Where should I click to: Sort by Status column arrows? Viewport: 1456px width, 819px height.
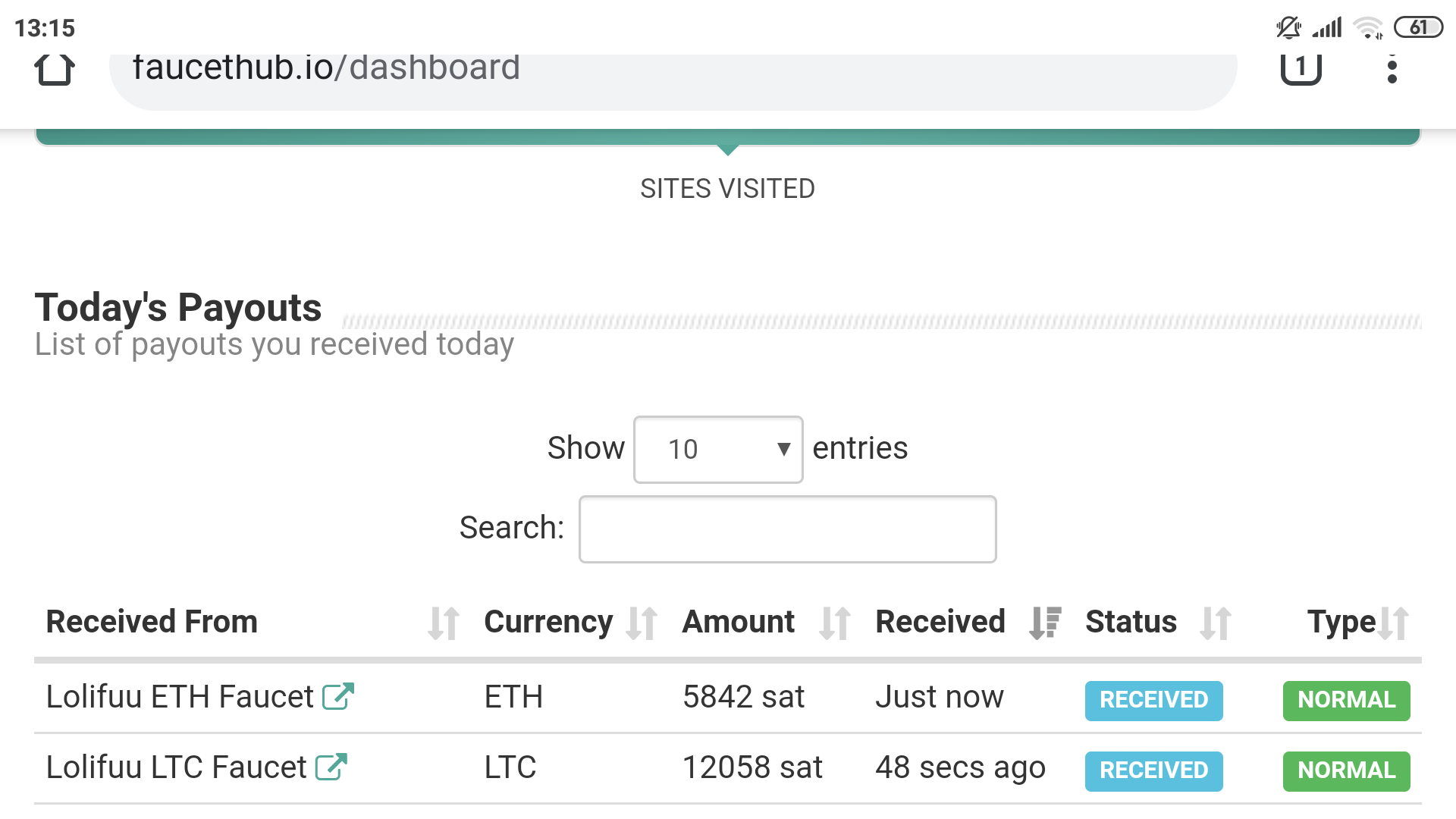pos(1216,623)
